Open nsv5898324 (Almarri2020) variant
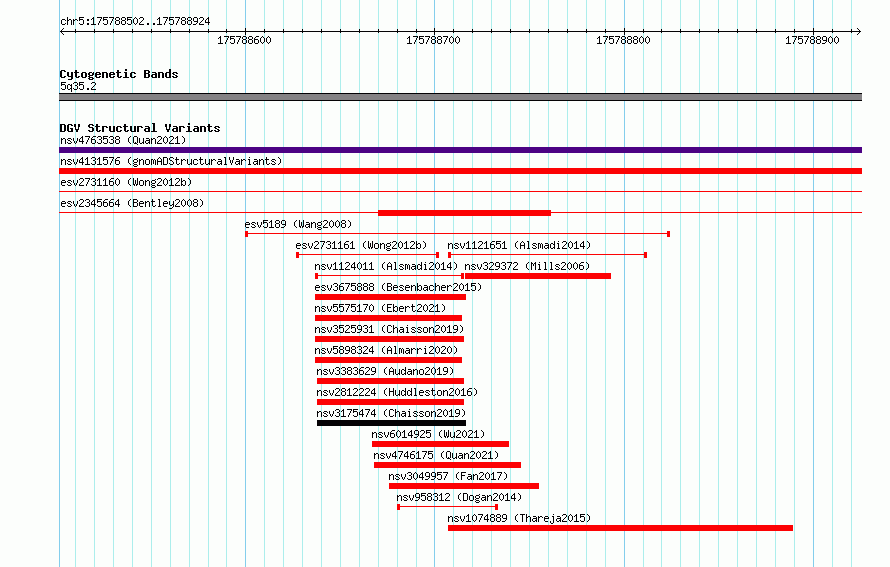Image resolution: width=890 pixels, height=567 pixels. [386, 350]
